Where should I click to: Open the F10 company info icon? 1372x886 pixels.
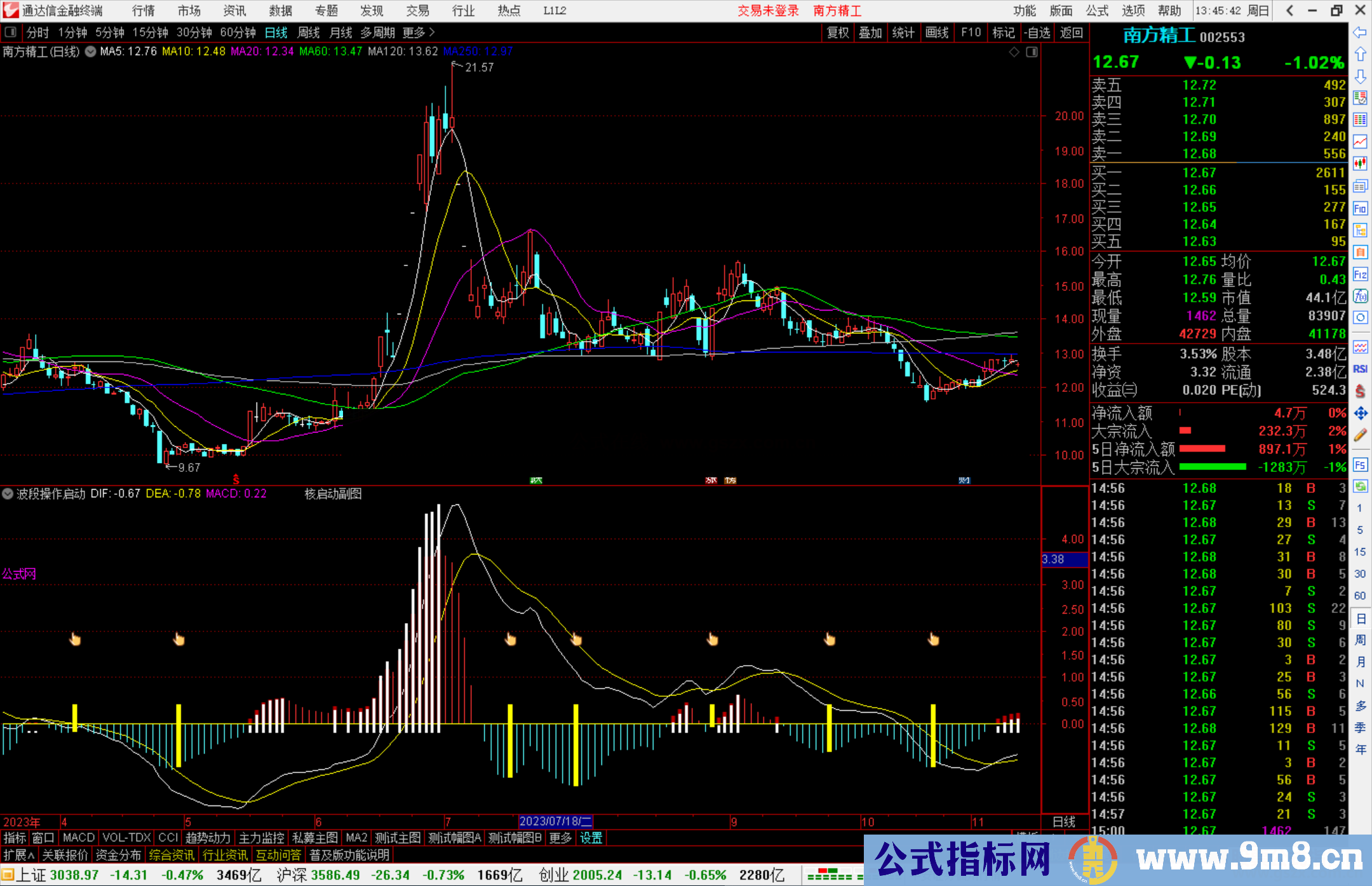(1360, 208)
